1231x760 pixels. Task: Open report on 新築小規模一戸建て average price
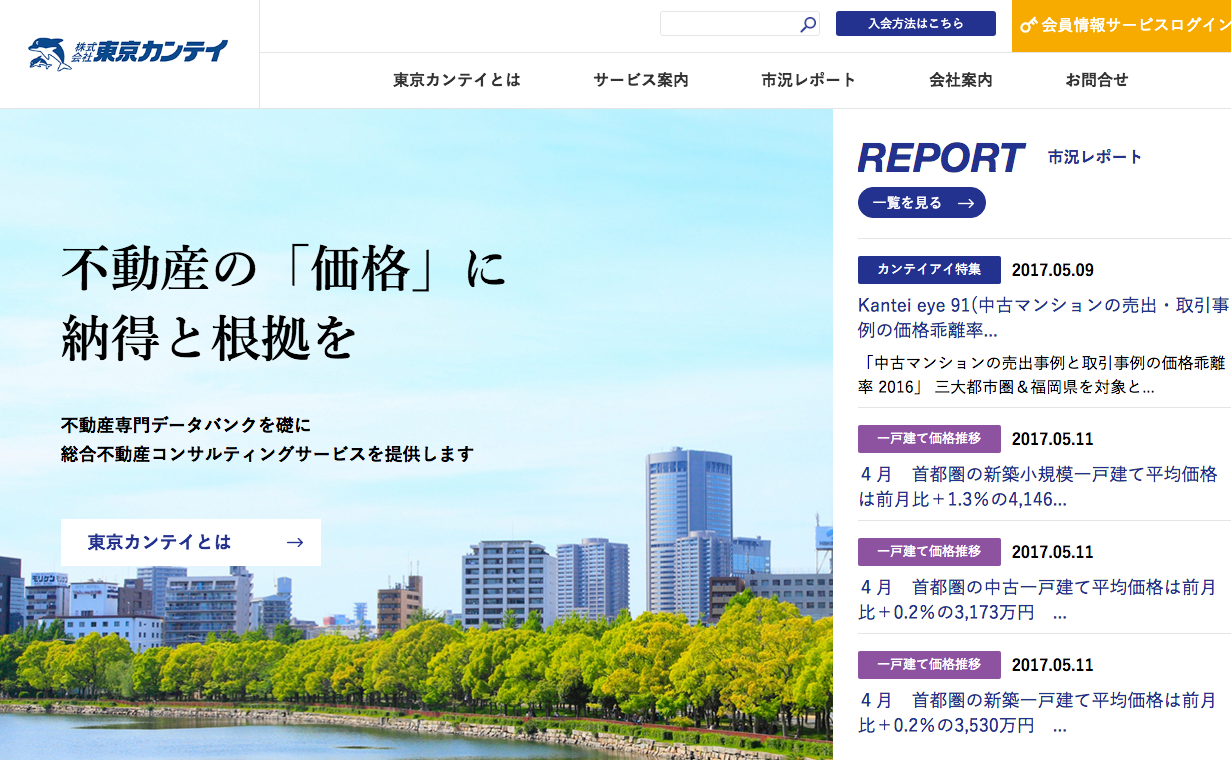pos(1037,486)
